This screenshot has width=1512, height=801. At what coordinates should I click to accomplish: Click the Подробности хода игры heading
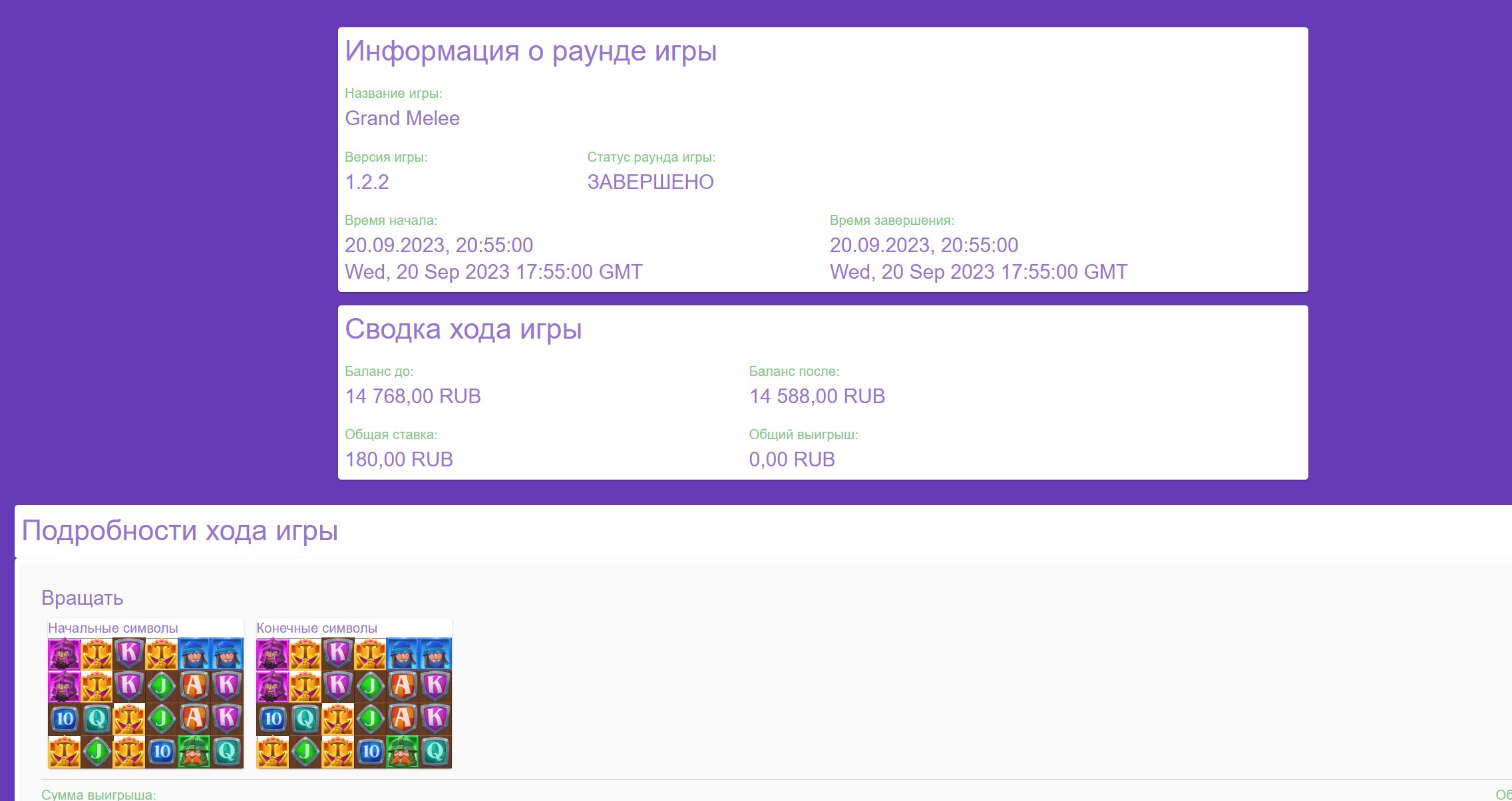pos(180,531)
